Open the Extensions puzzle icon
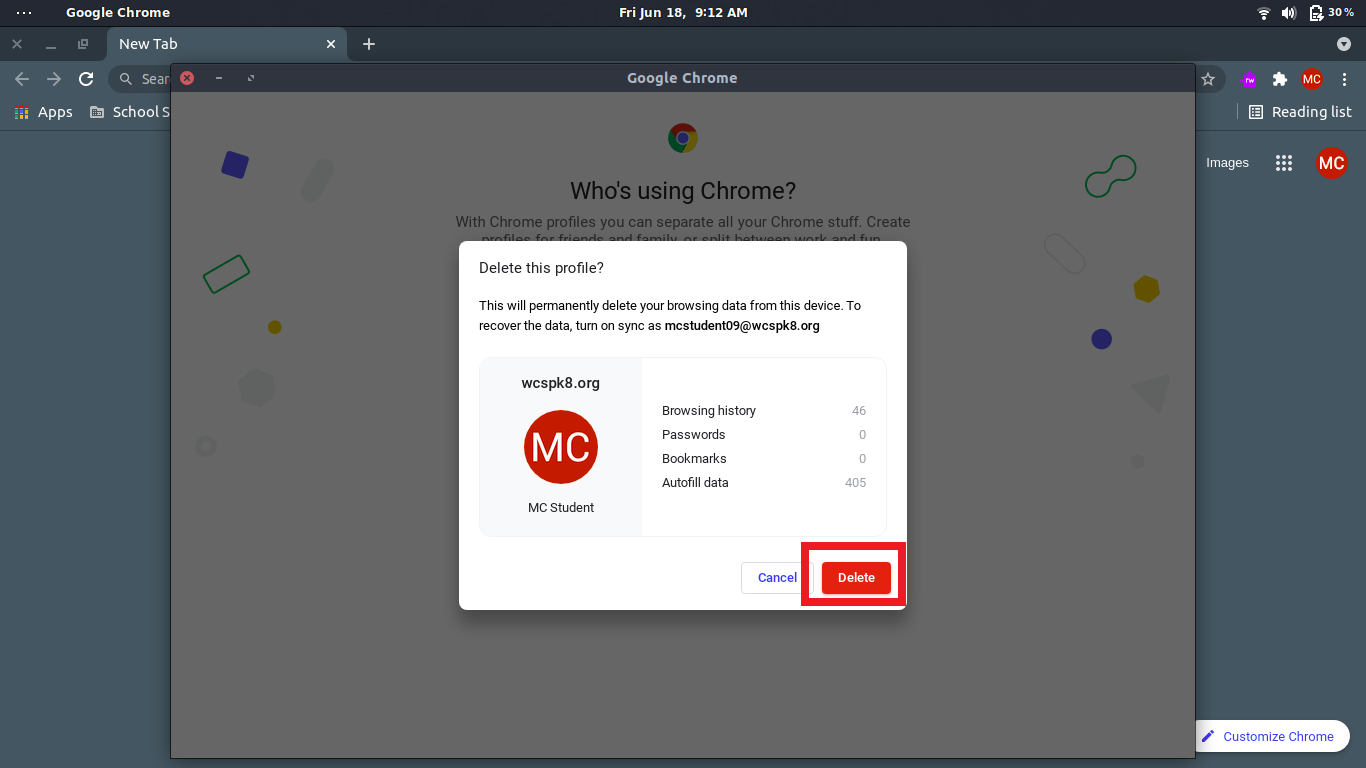 tap(1280, 79)
